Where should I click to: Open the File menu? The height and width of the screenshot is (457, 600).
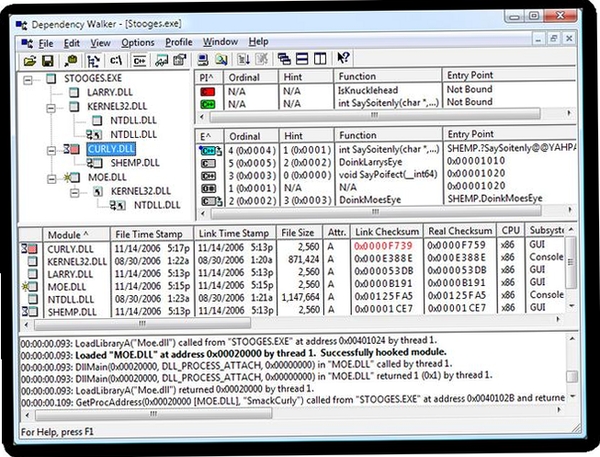(46, 43)
